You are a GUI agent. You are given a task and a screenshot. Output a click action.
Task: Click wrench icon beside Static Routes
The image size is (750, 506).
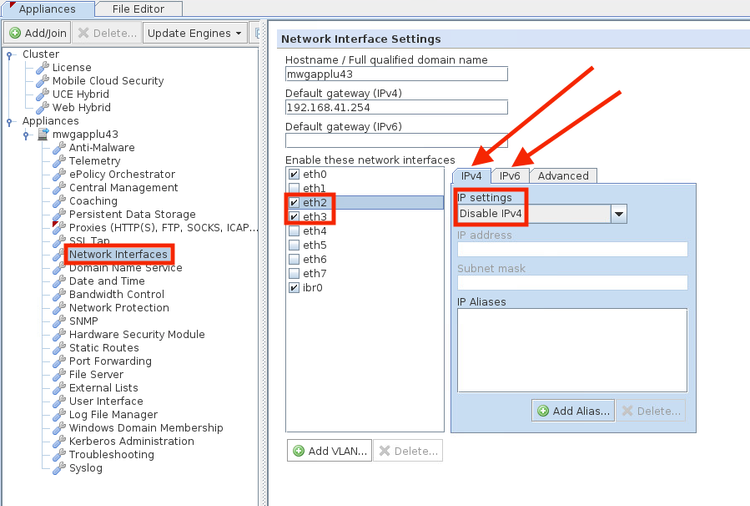(x=59, y=348)
